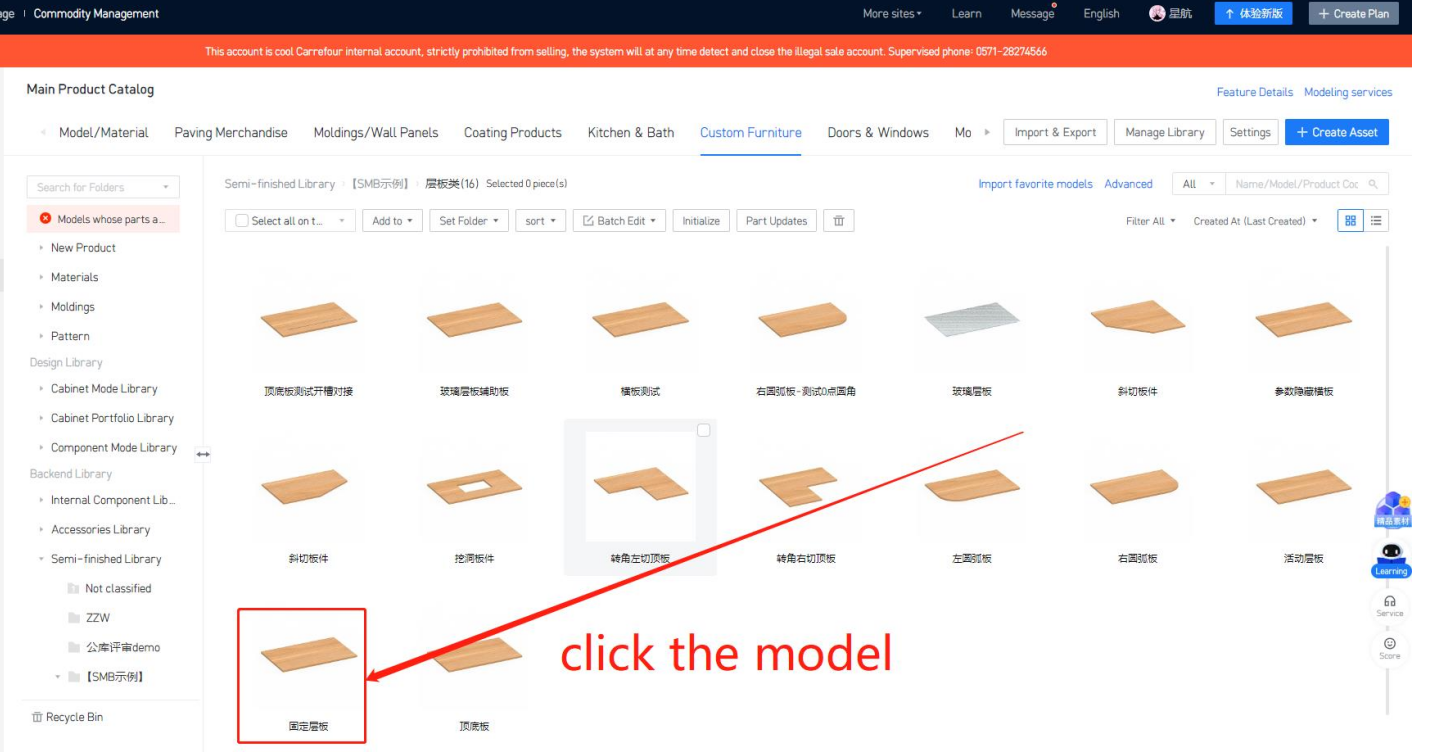
Task: Click the Advanced search link
Action: tap(1129, 184)
